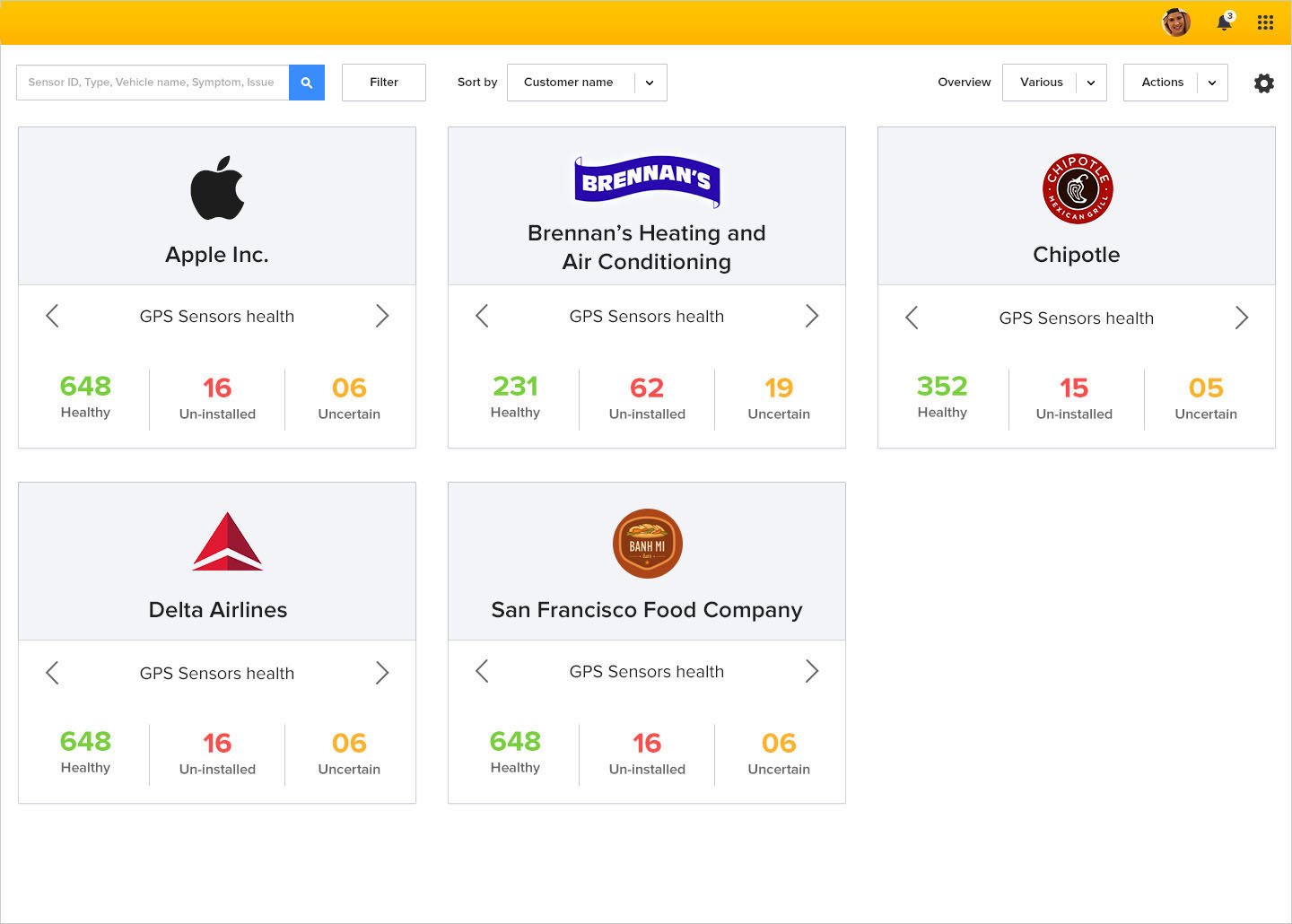This screenshot has width=1292, height=924.
Task: Advance Apple's GPS Sensors health carousel rightward
Action: (x=383, y=316)
